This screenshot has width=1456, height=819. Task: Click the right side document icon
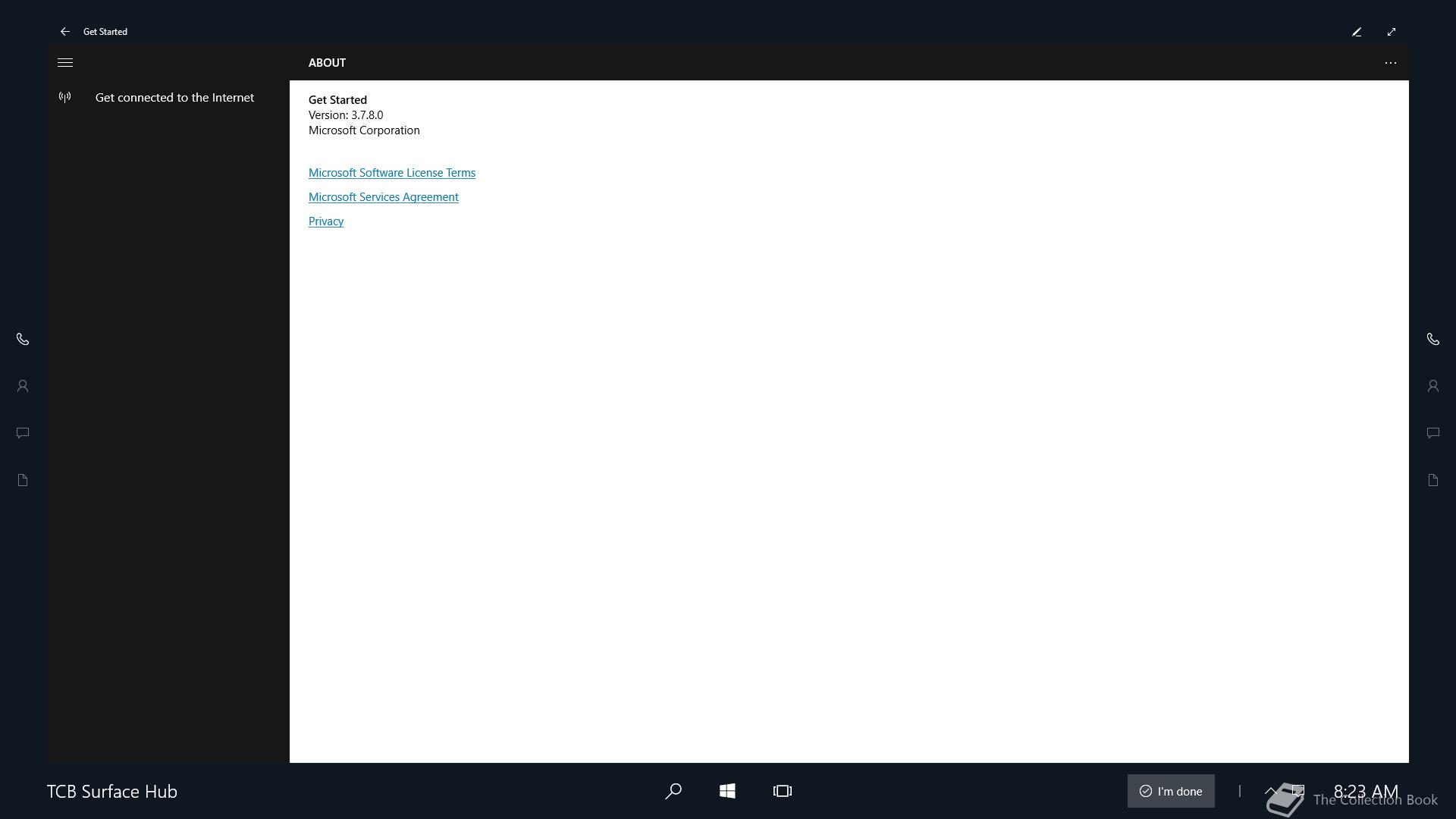(1433, 480)
